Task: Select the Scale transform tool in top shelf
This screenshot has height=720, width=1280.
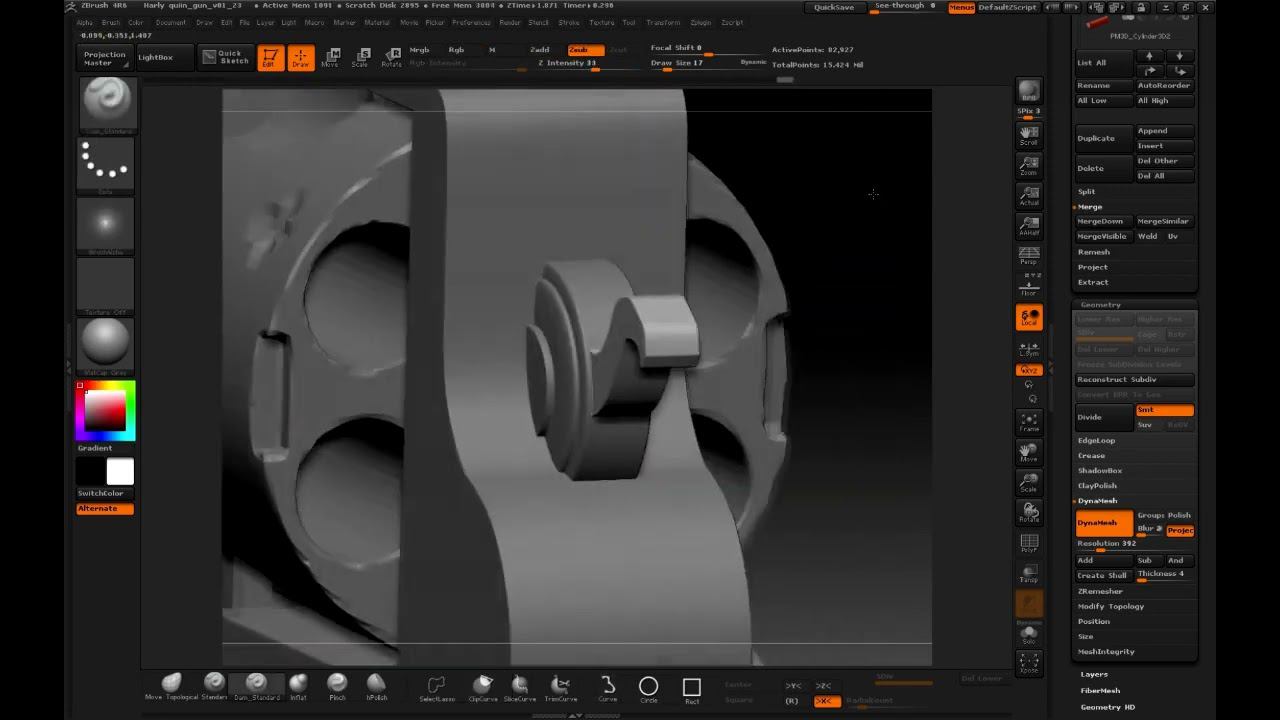Action: (x=360, y=58)
